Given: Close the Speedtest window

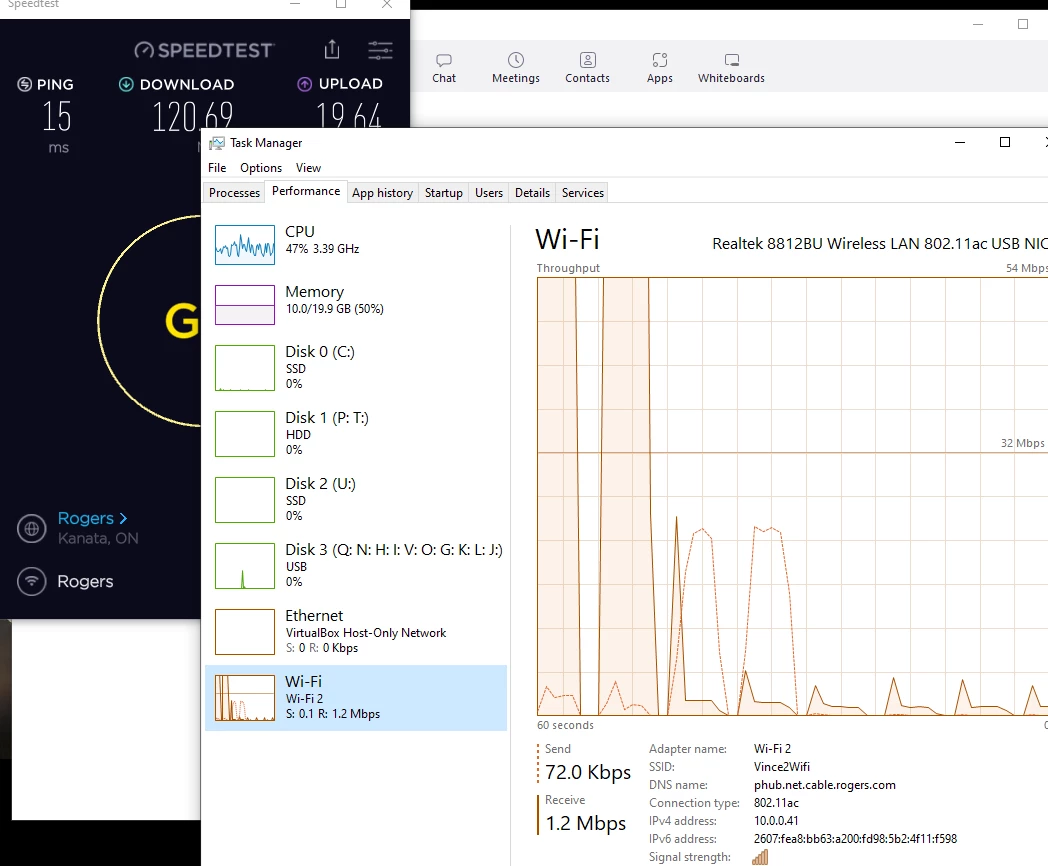Looking at the screenshot, I should 387,5.
